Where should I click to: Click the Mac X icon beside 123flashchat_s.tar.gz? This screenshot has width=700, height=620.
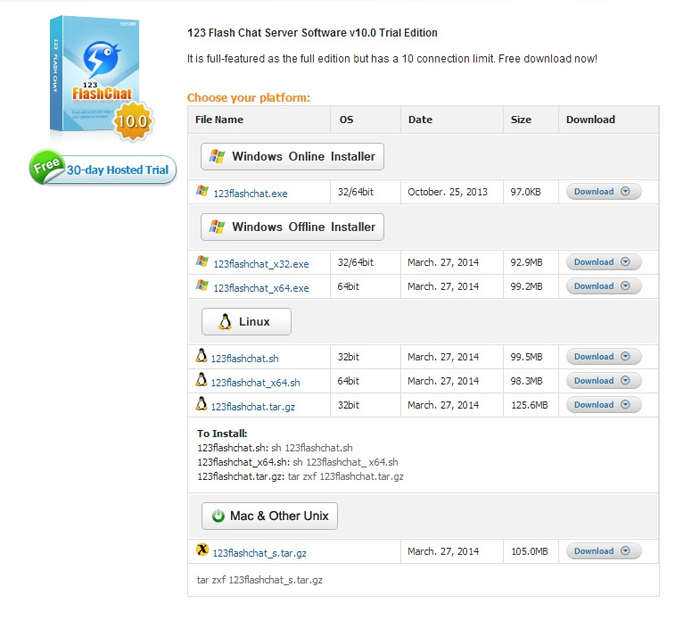pyautogui.click(x=203, y=551)
